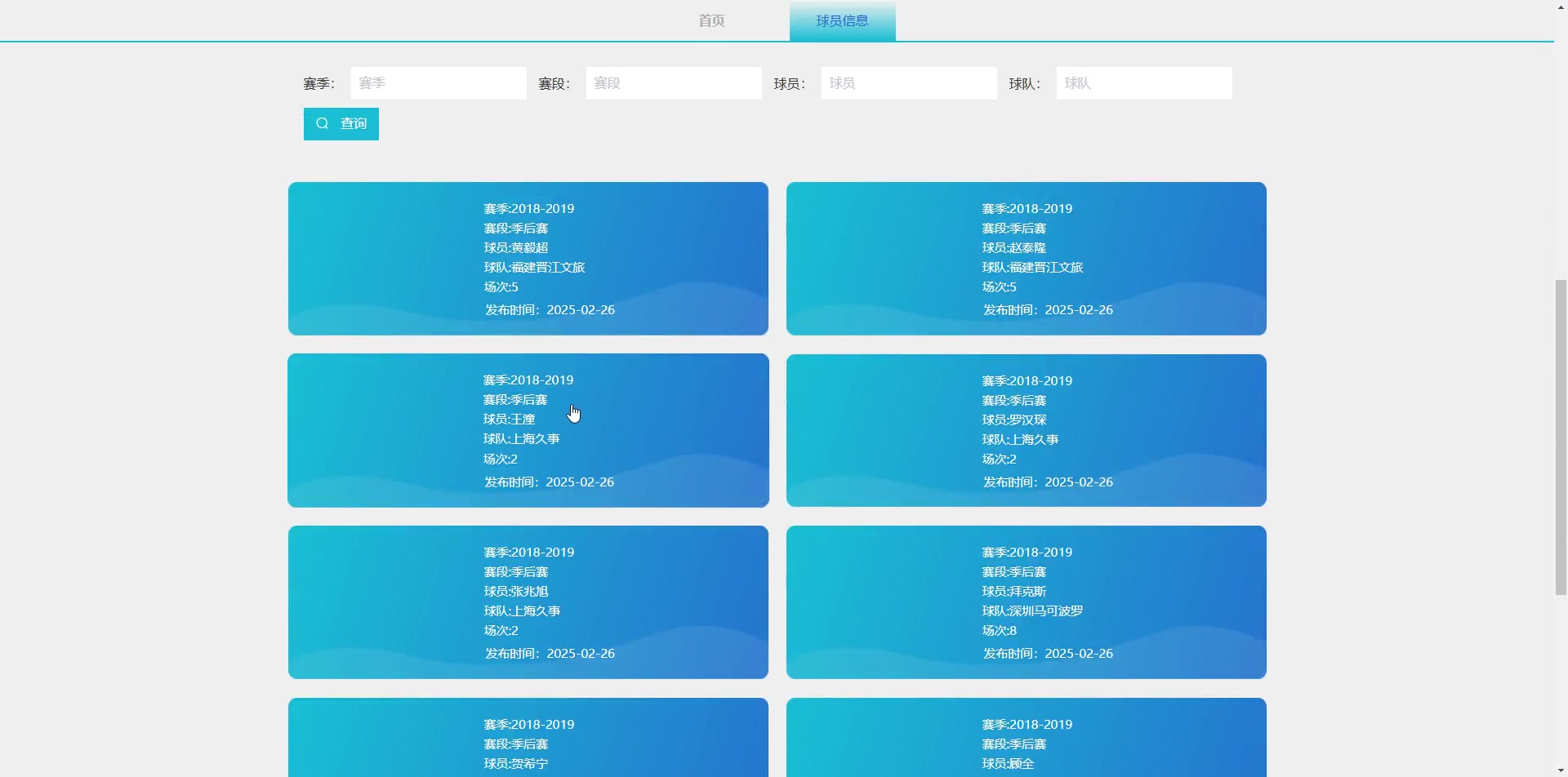
Task: Click the vertical scrollbar thumb
Action: [1561, 437]
